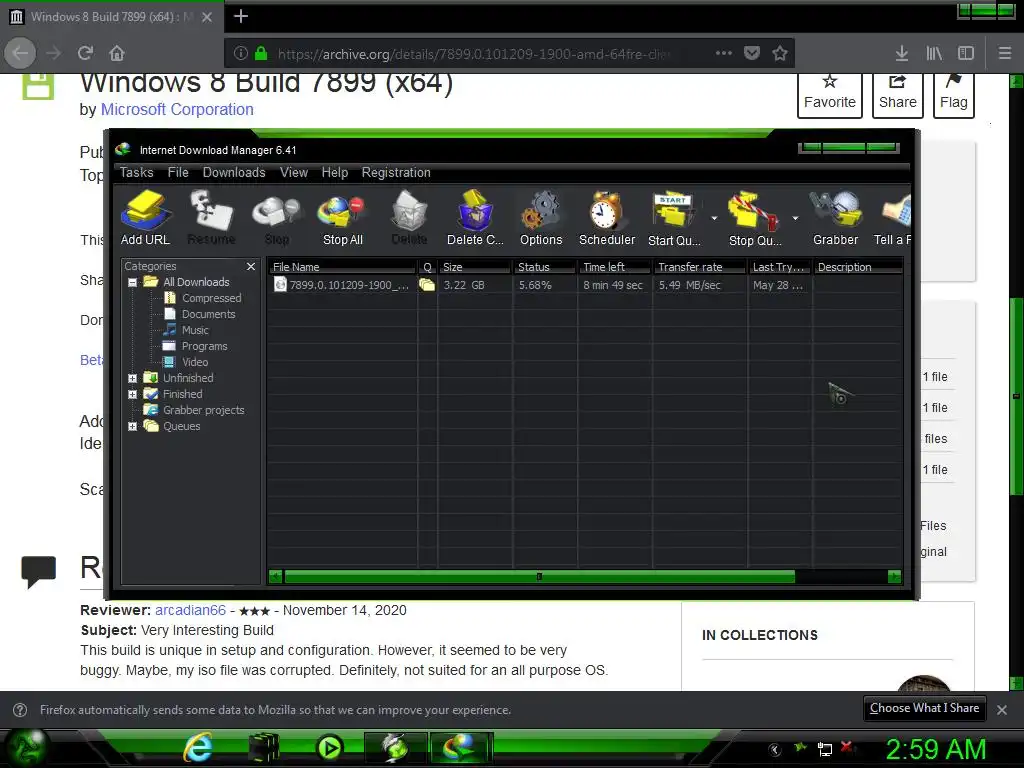Open Start Queue dropdown arrow
This screenshot has width=1024, height=768.
pyautogui.click(x=714, y=218)
